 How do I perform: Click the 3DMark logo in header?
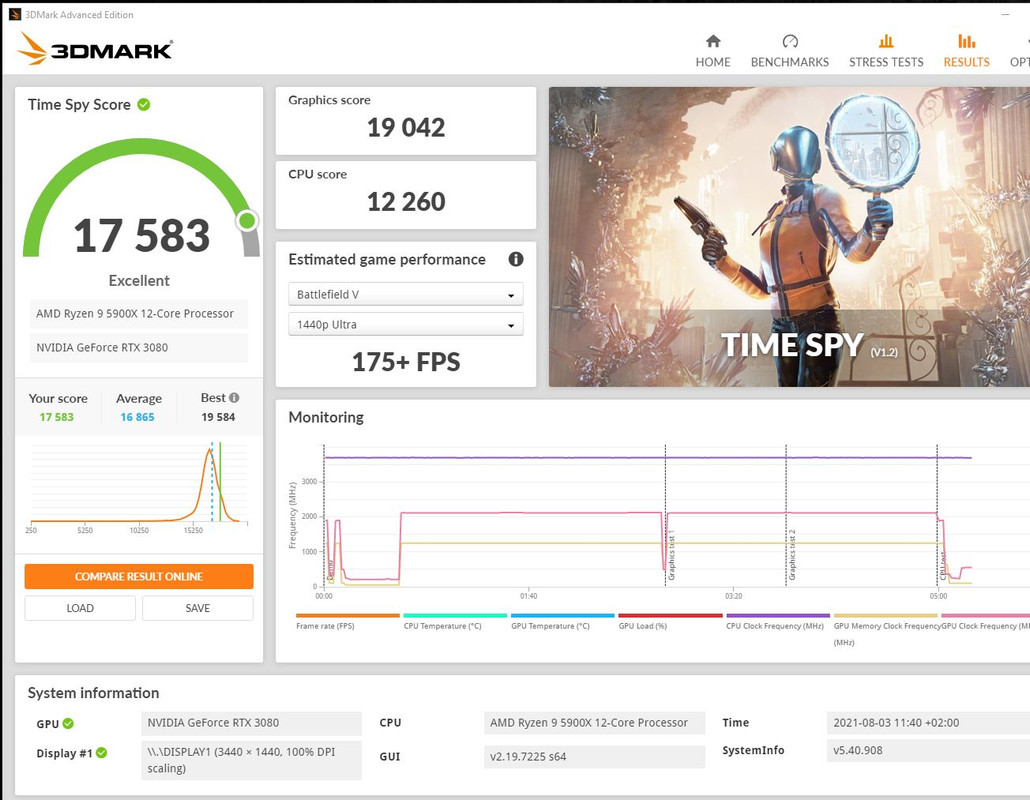coord(95,49)
